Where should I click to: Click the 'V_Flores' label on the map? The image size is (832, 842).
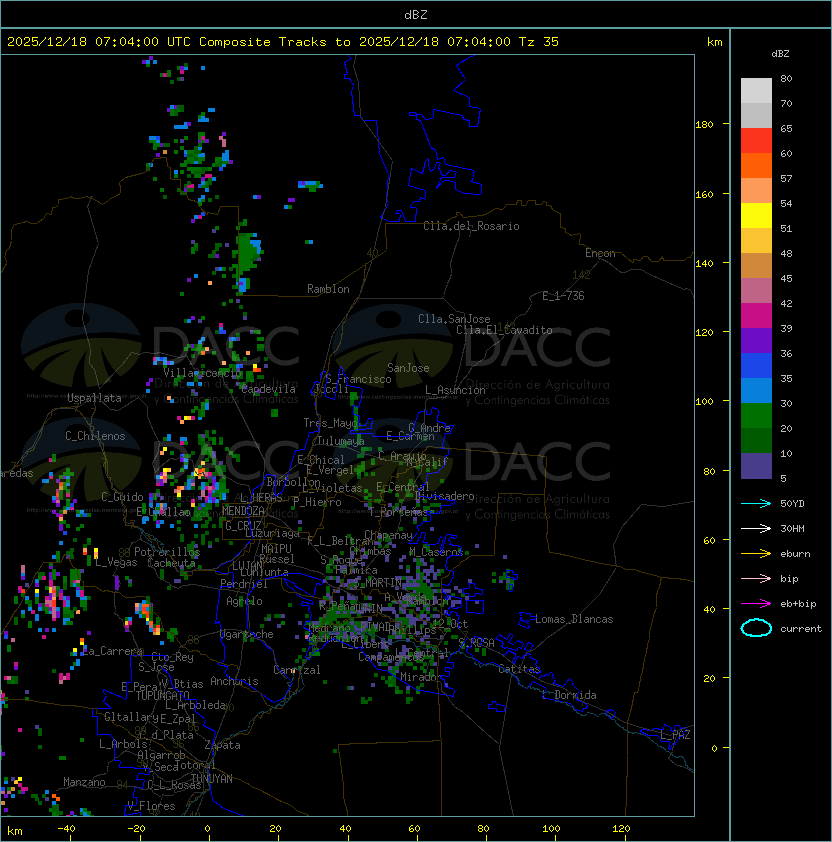tap(151, 806)
